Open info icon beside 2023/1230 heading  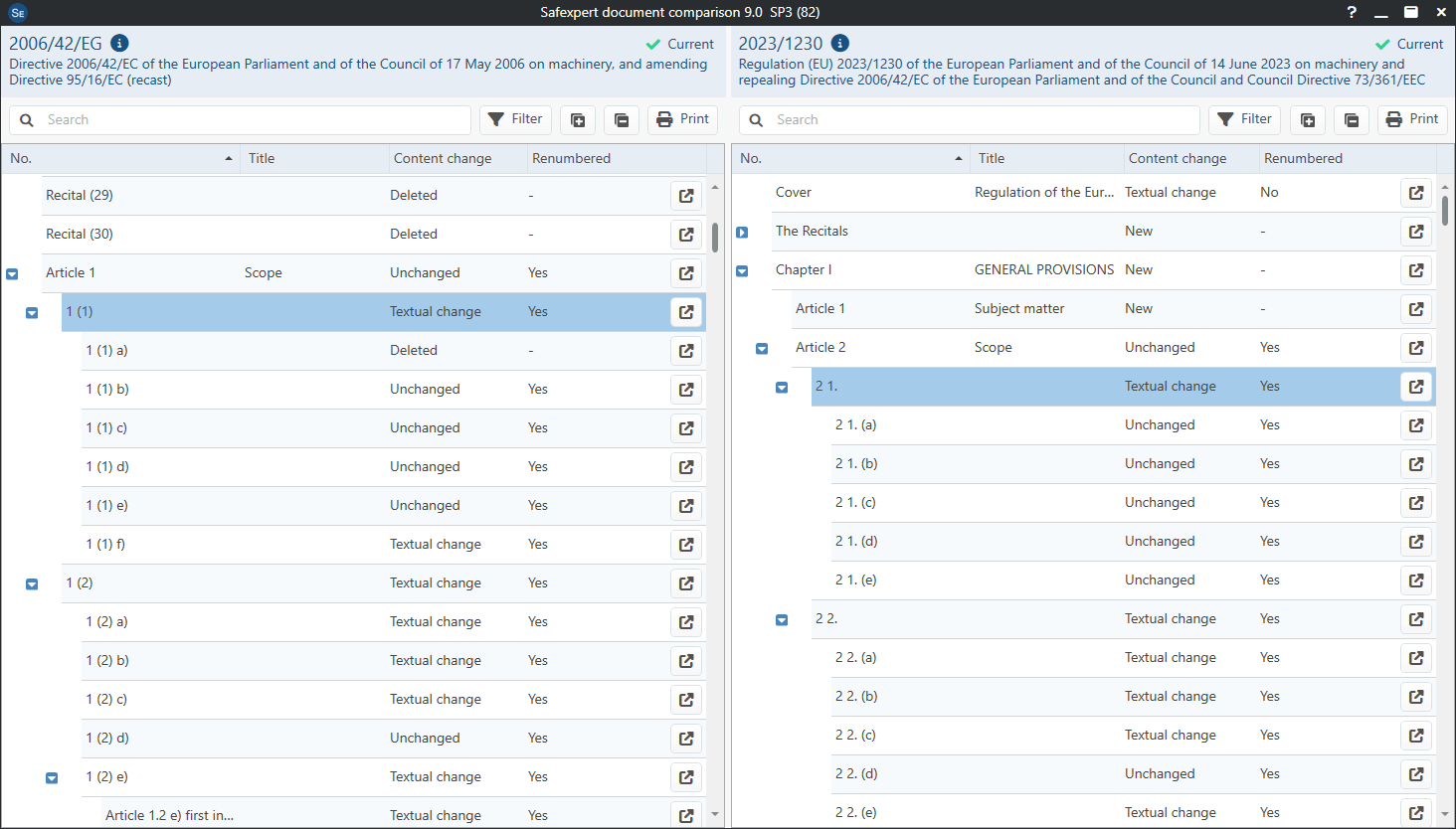tap(840, 43)
